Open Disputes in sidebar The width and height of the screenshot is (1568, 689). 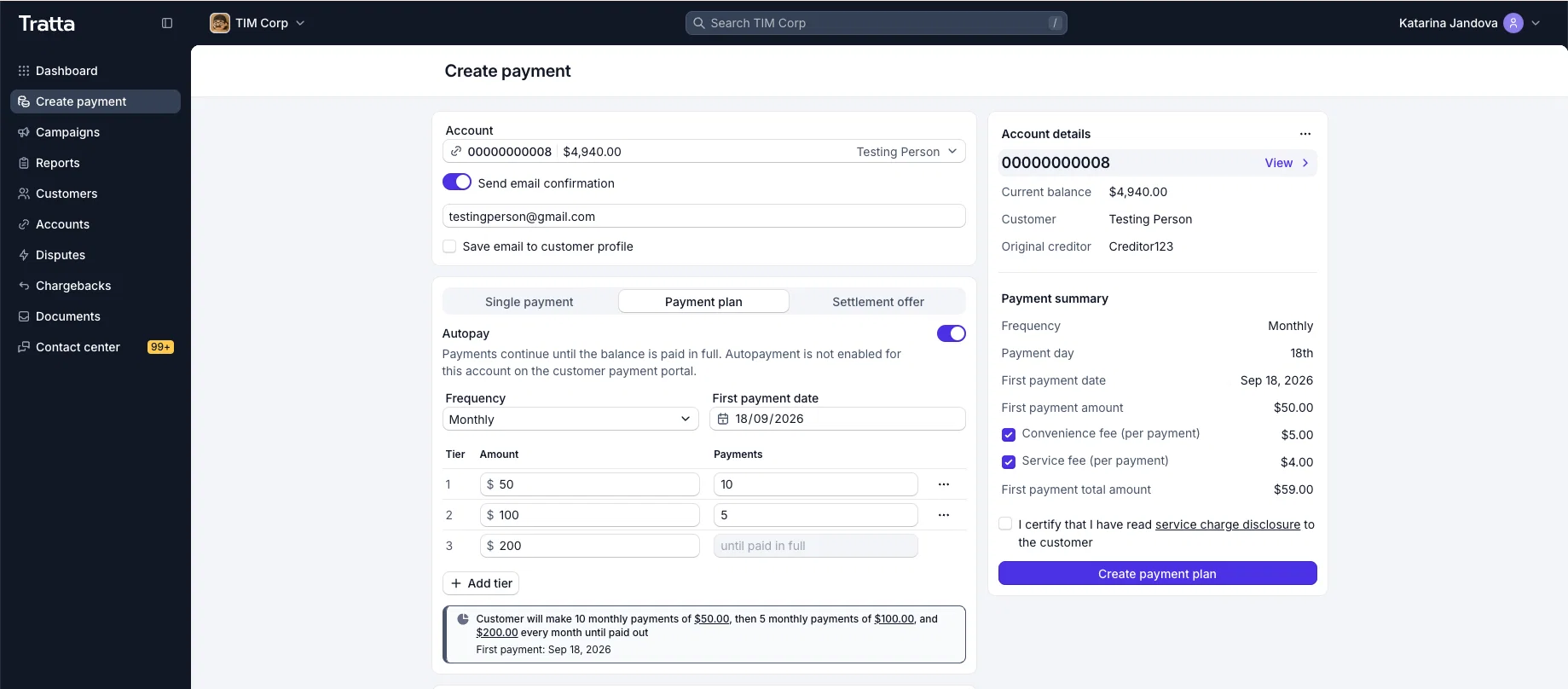95,255
